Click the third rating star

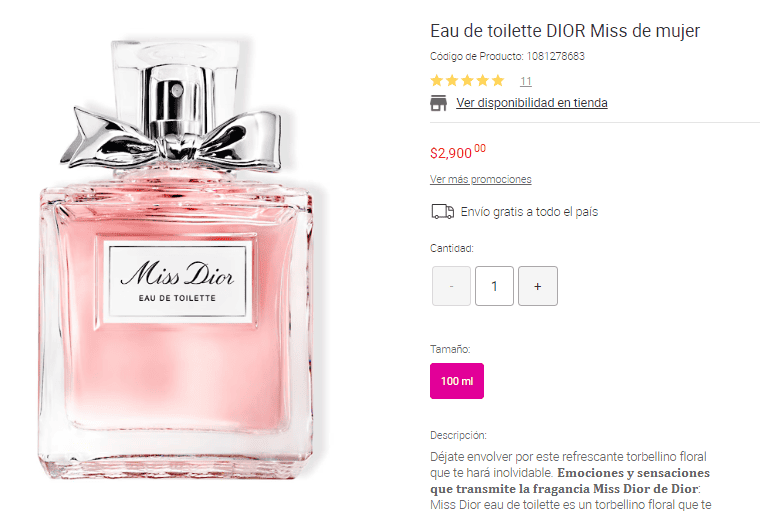pyautogui.click(x=467, y=81)
